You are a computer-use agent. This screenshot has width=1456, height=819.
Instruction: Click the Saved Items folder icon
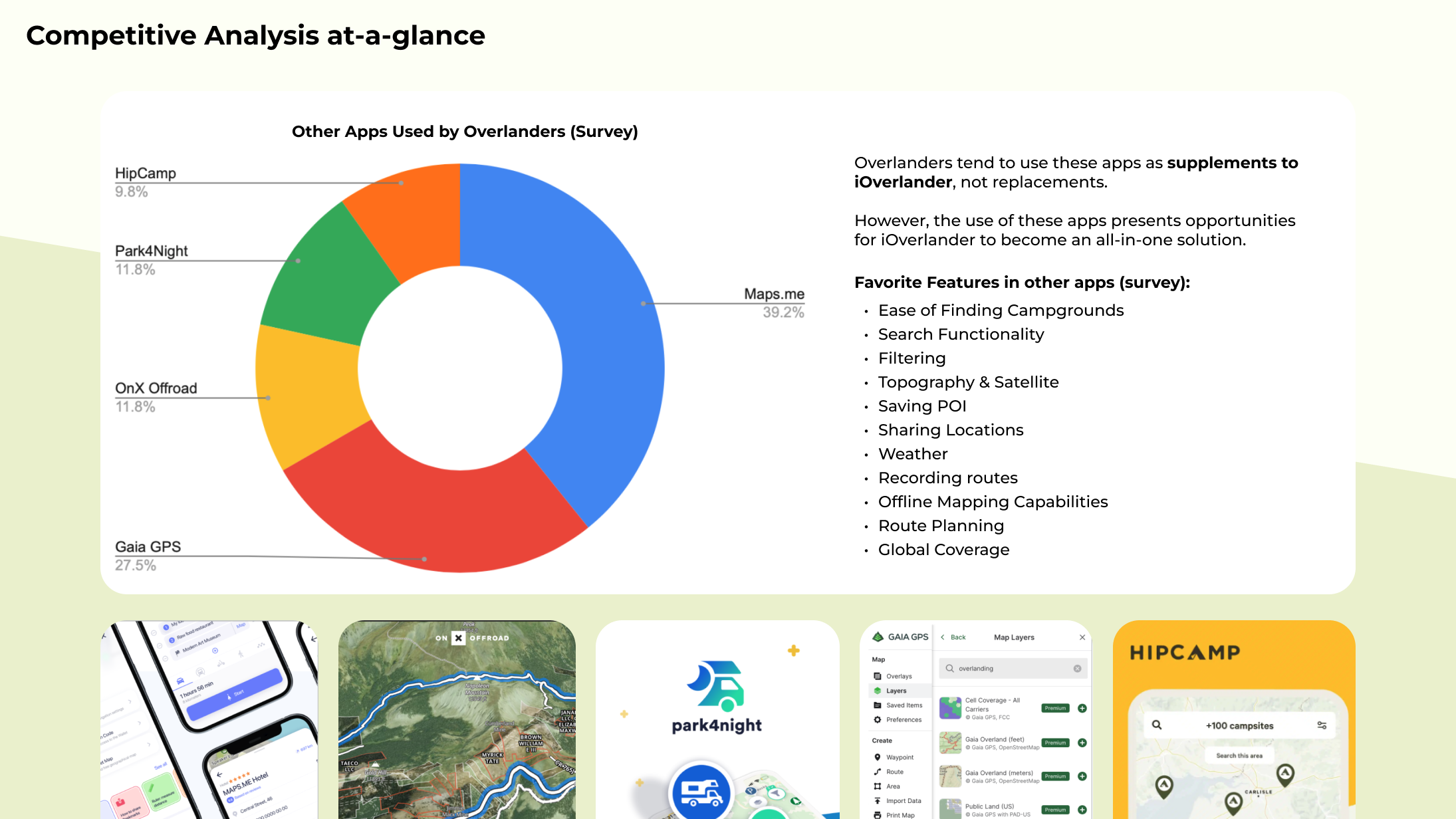point(878,705)
